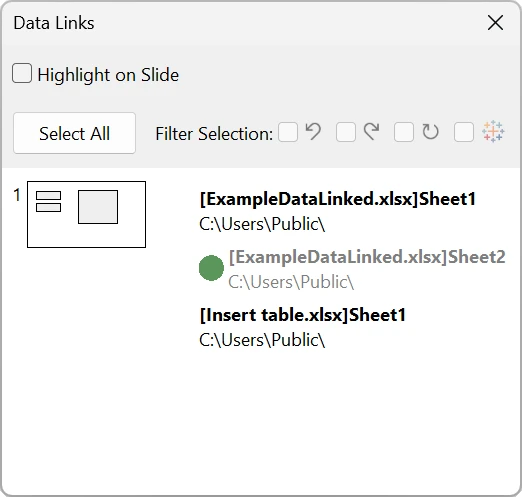Select the [Insert table.xlsx]Sheet1 link entry

click(x=303, y=327)
